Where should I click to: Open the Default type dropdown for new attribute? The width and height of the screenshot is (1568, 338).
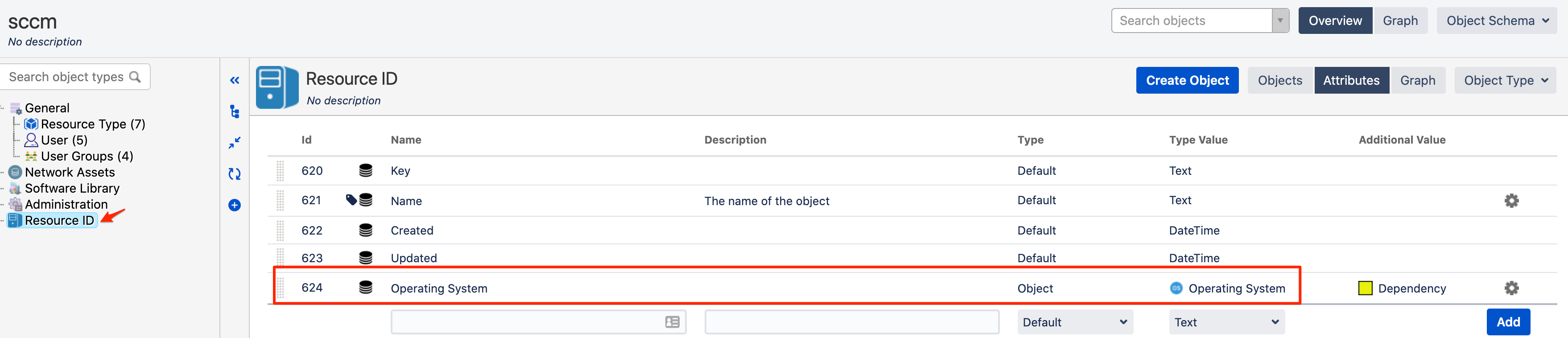click(x=1074, y=322)
